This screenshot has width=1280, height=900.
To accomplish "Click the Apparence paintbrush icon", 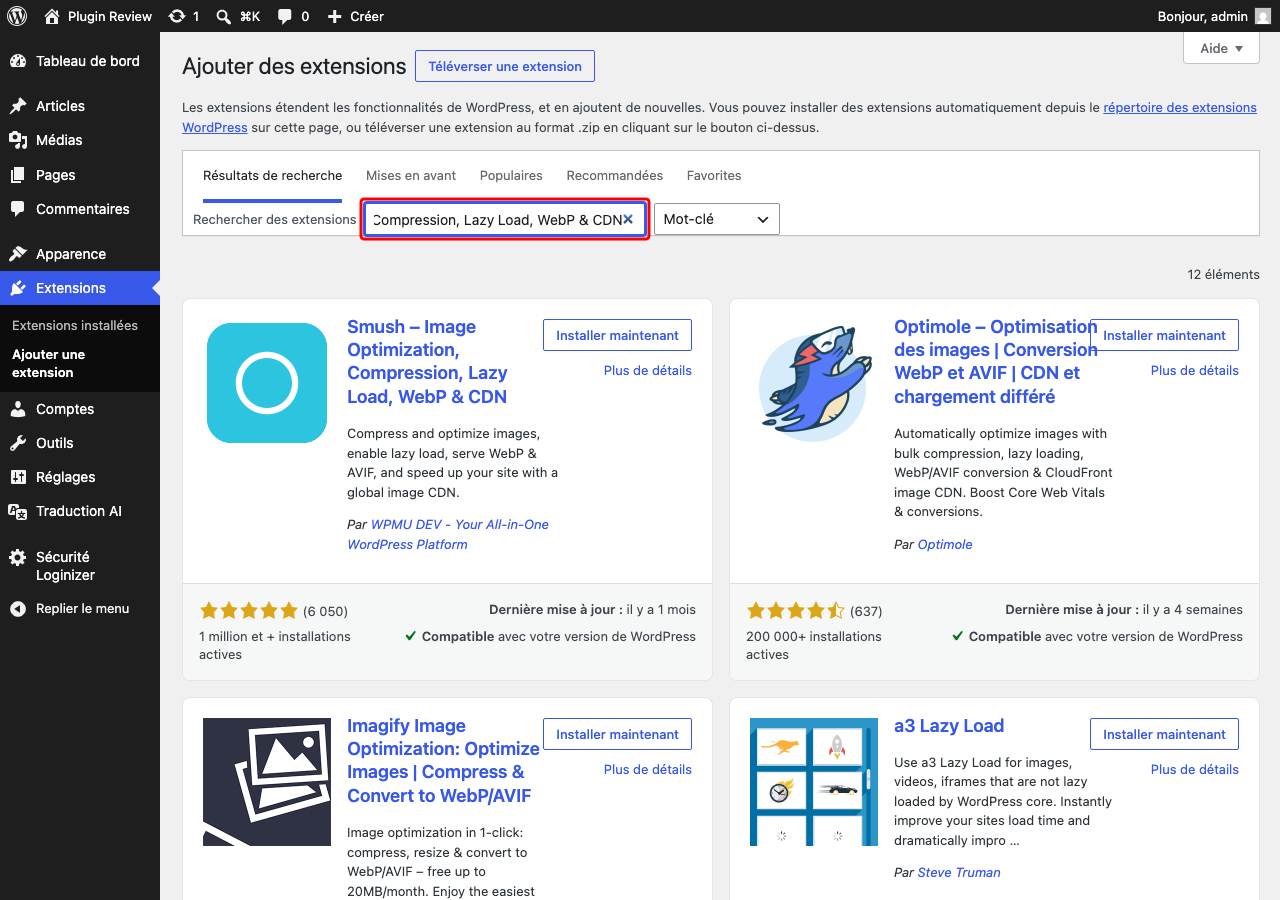I will 18,254.
